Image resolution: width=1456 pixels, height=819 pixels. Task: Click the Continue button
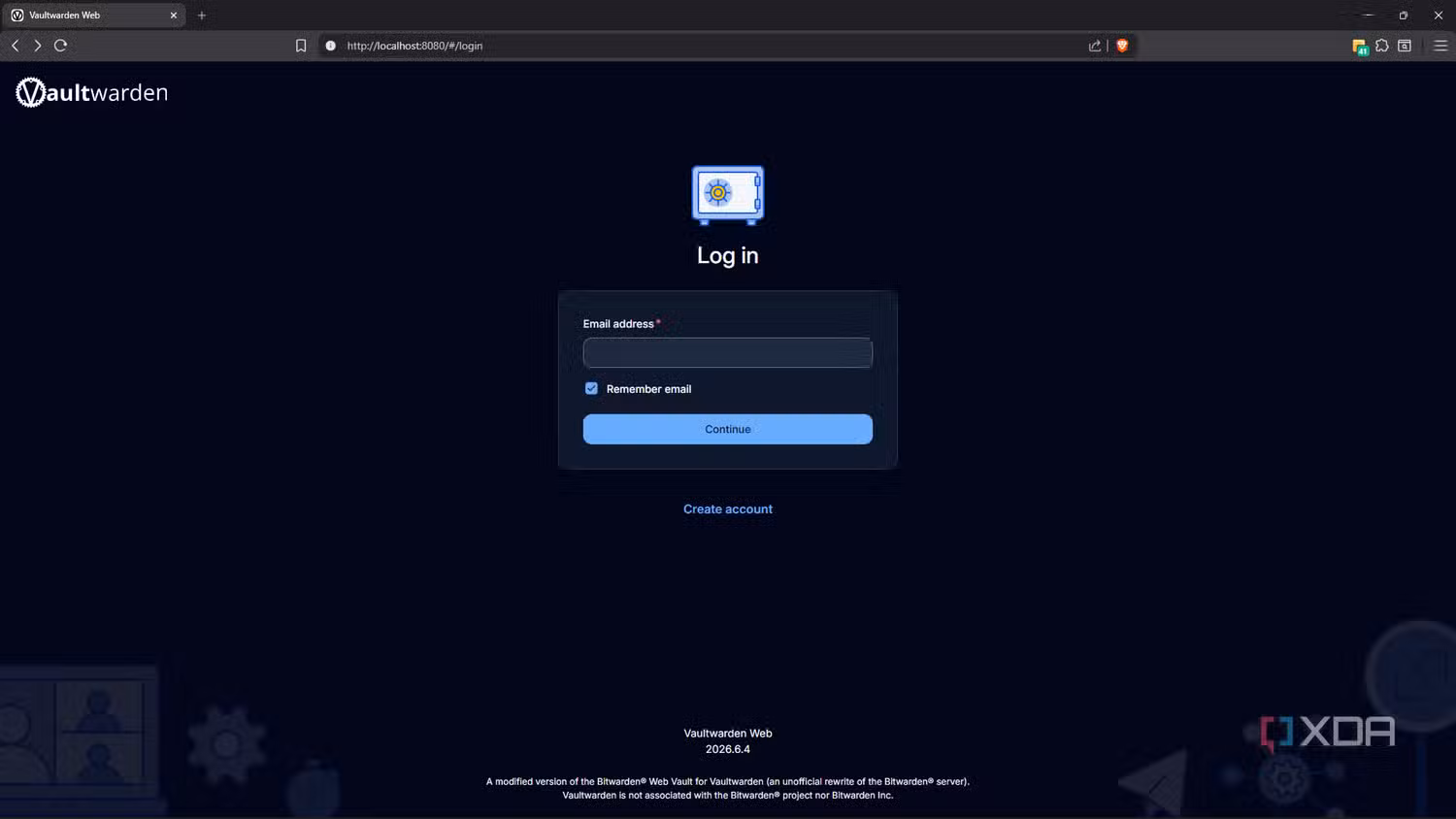click(x=728, y=429)
